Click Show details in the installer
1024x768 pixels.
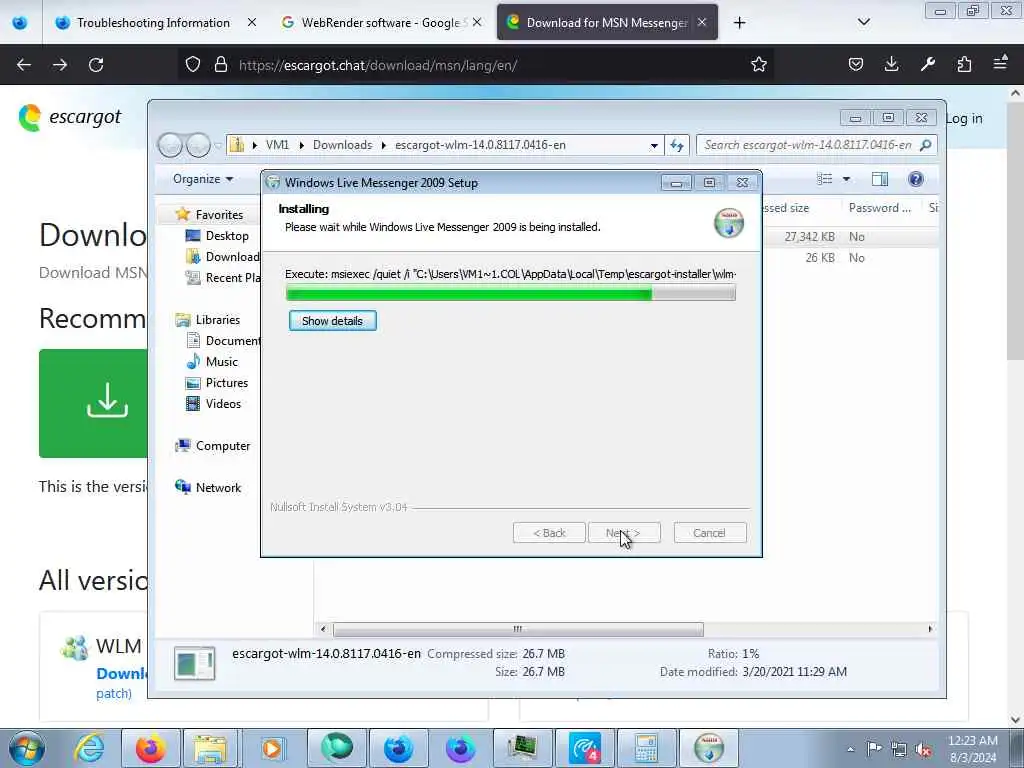(332, 321)
